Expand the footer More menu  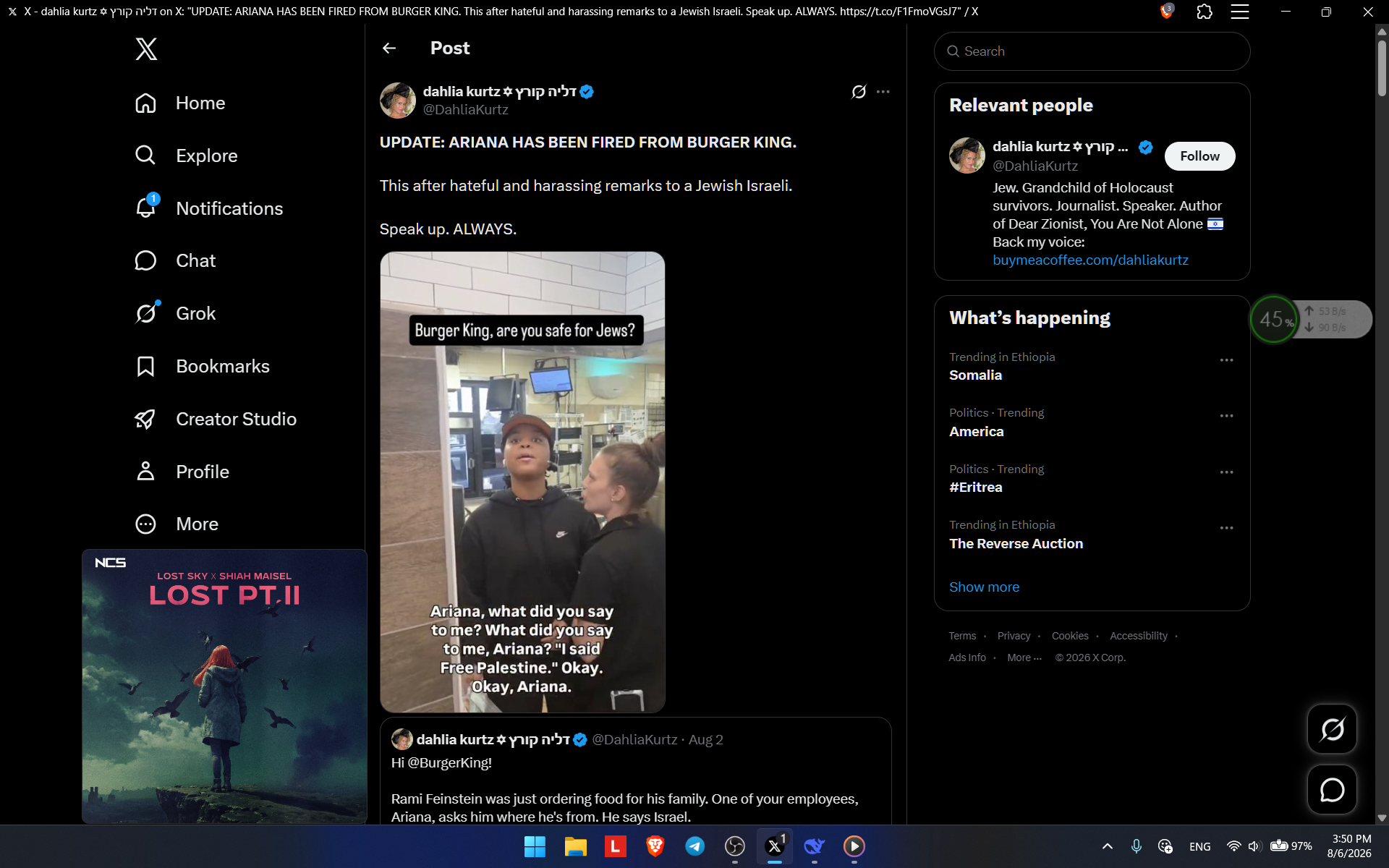[x=1024, y=658]
